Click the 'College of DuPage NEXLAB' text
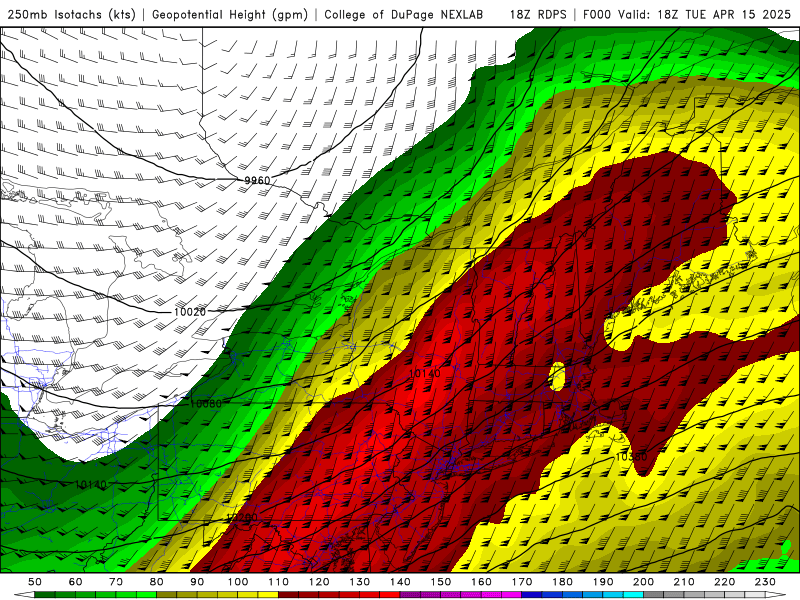 click(404, 14)
